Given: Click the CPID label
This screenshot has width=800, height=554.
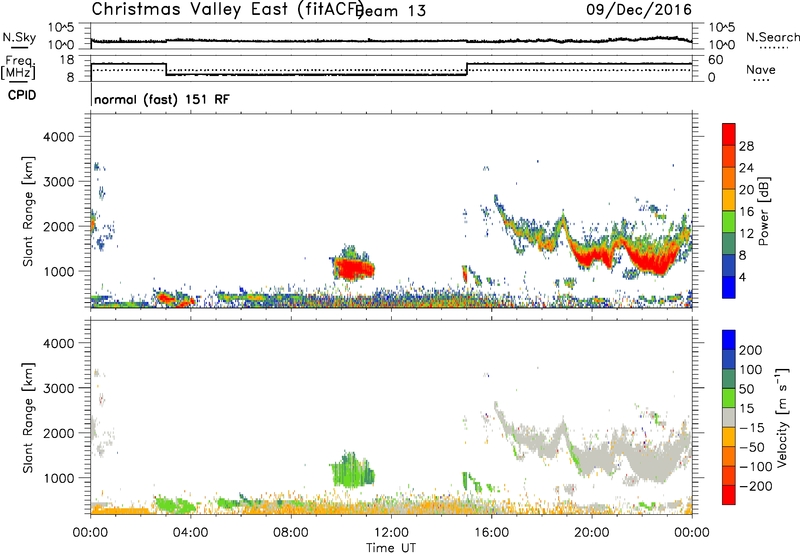Looking at the screenshot, I should click(x=22, y=95).
